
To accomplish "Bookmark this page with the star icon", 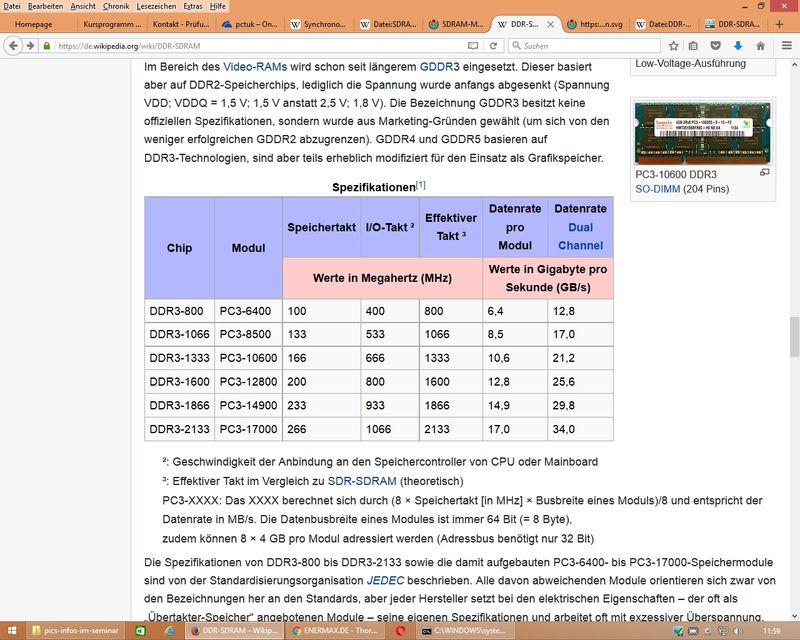I will click(674, 46).
